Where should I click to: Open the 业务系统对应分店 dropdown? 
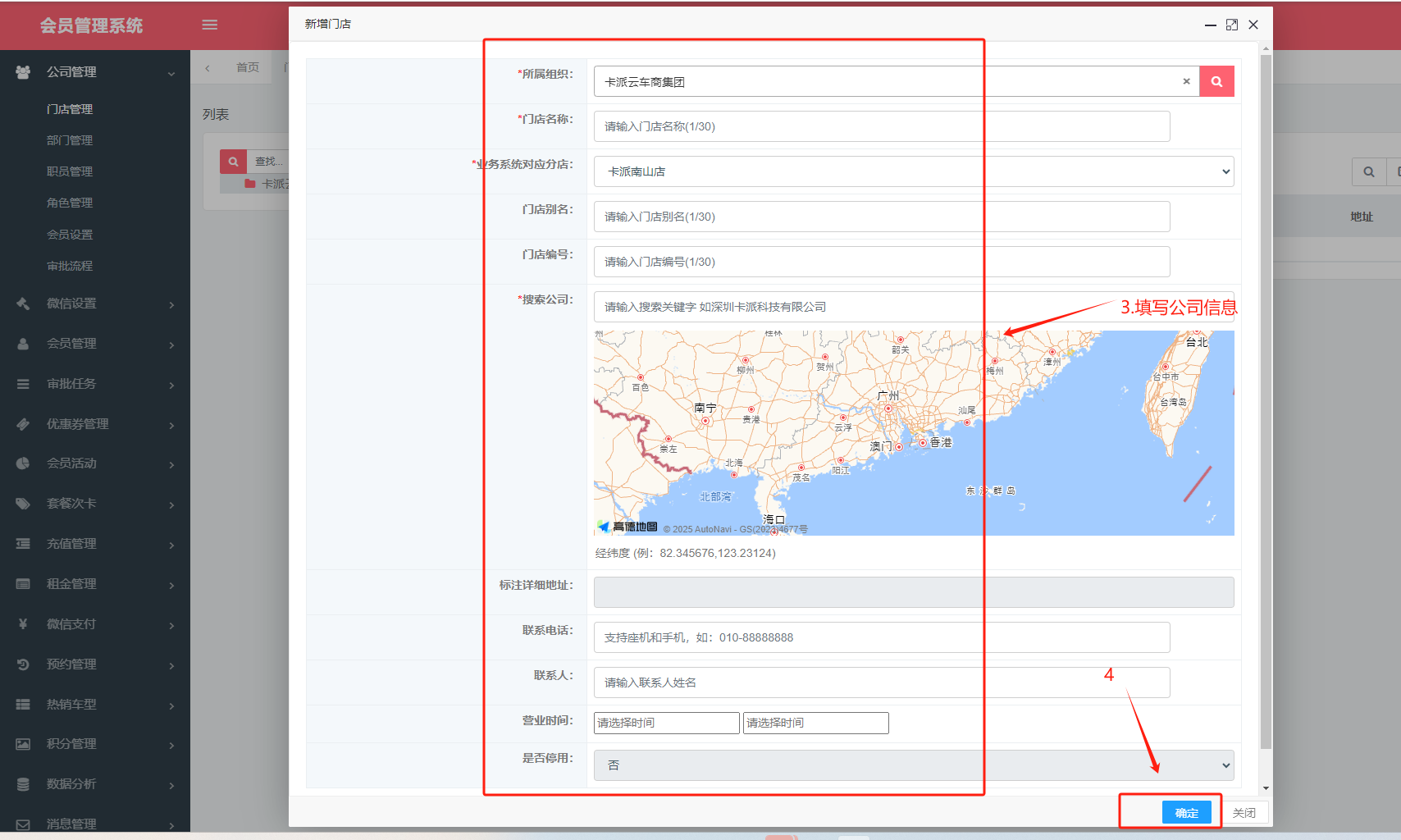(913, 171)
